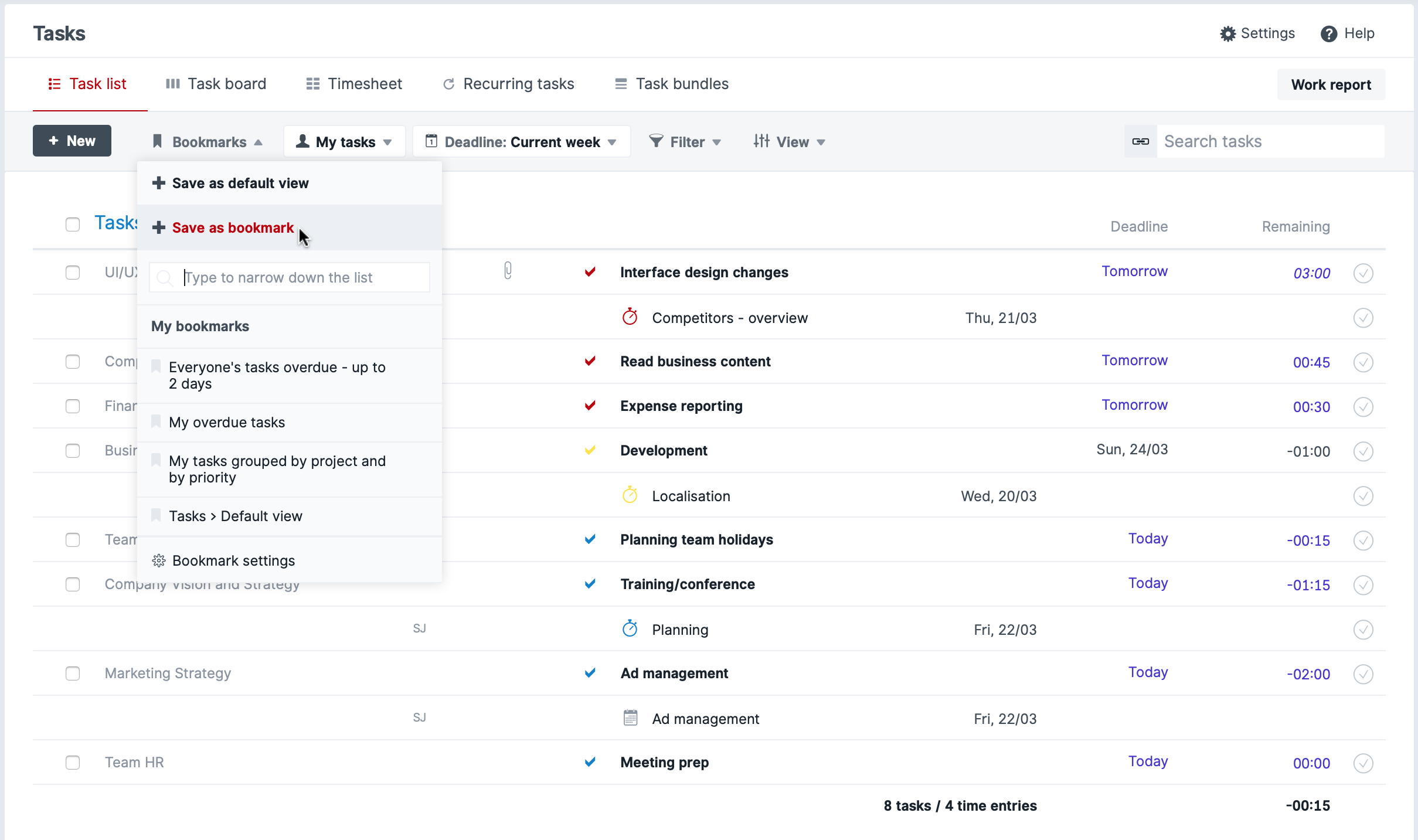
Task: Check the box for Team HR
Action: 73,763
